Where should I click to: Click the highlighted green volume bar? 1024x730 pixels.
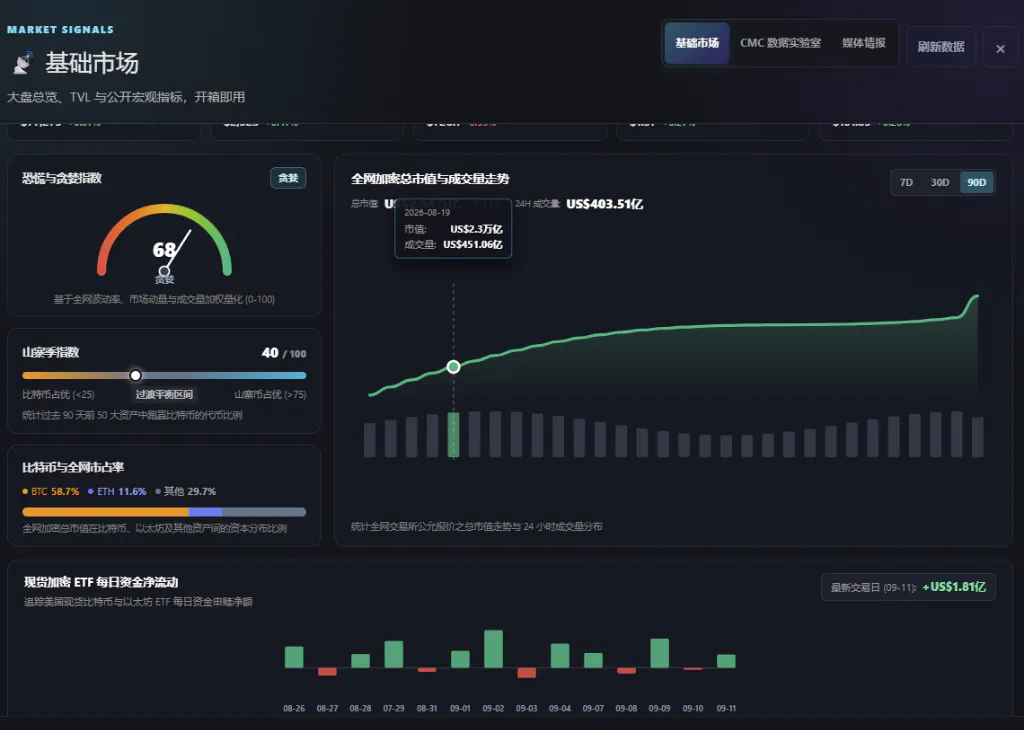pyautogui.click(x=453, y=434)
